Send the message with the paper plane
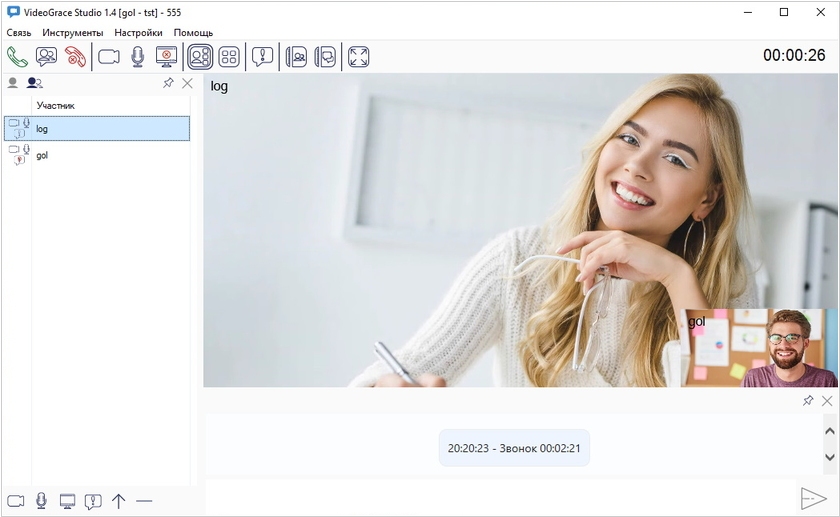840x517 pixels. point(814,498)
